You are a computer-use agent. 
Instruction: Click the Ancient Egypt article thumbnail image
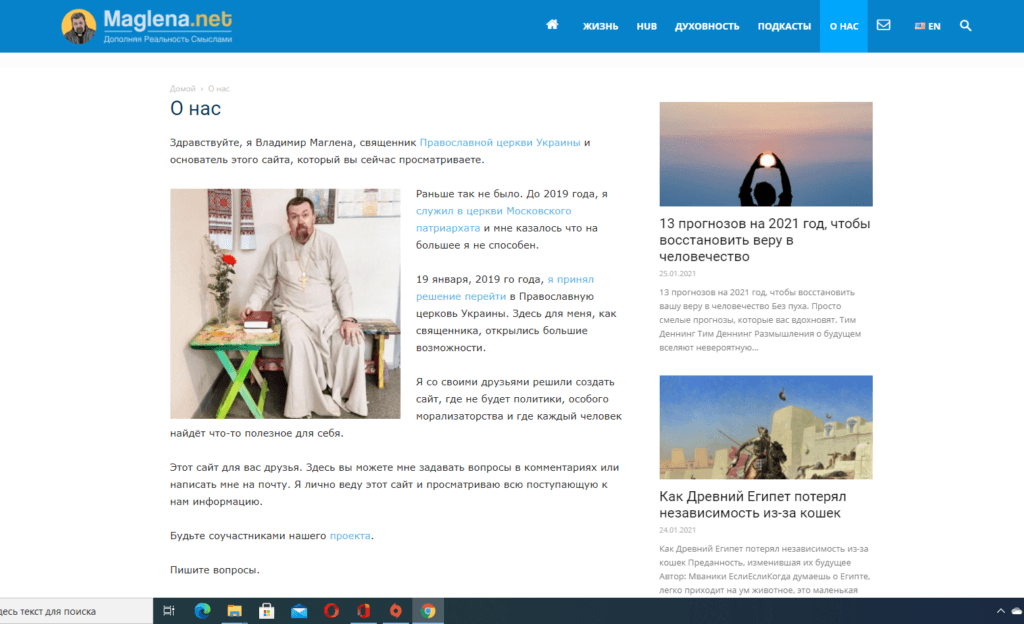pyautogui.click(x=765, y=427)
